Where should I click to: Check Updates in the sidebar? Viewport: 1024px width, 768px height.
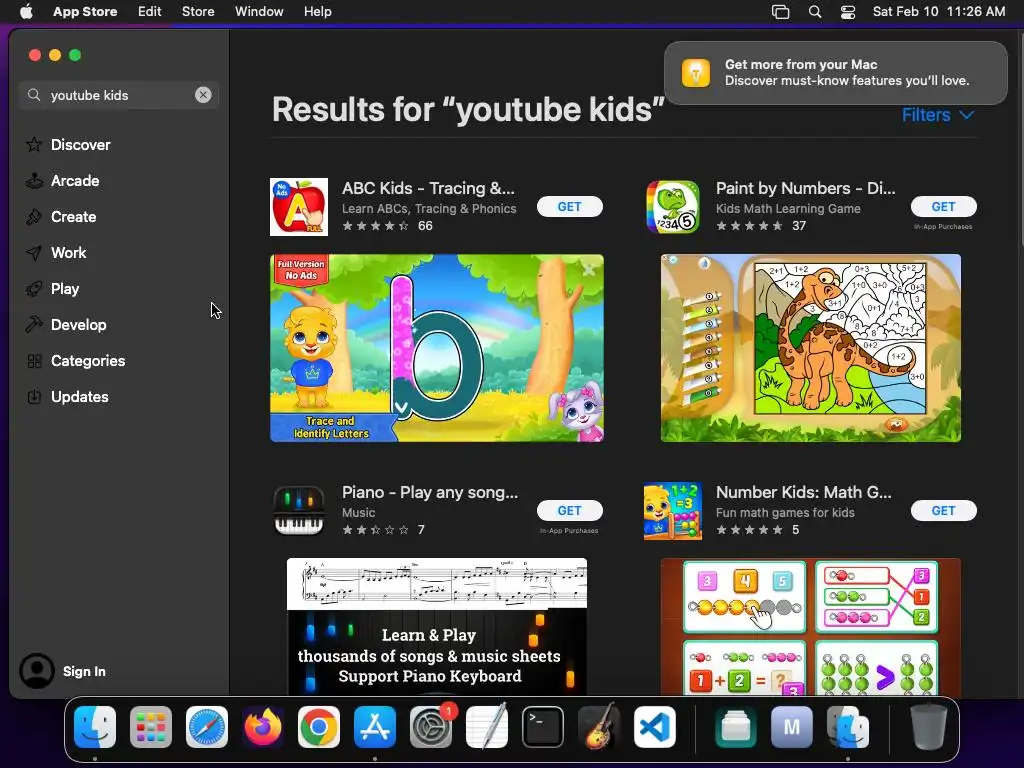67,396
